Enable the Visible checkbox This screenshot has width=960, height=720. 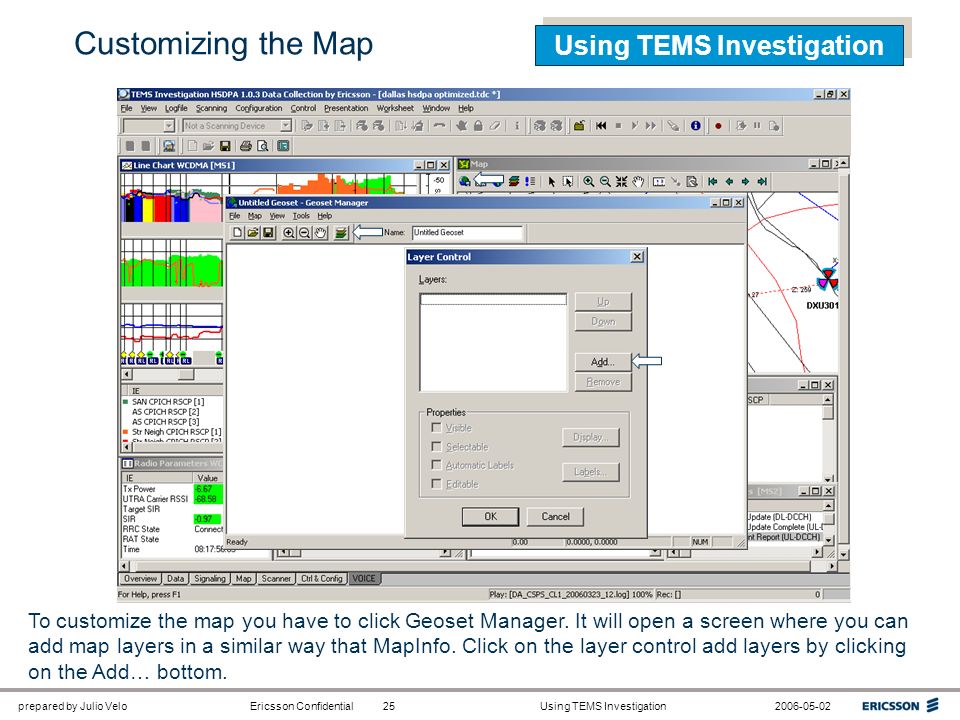pyautogui.click(x=436, y=427)
